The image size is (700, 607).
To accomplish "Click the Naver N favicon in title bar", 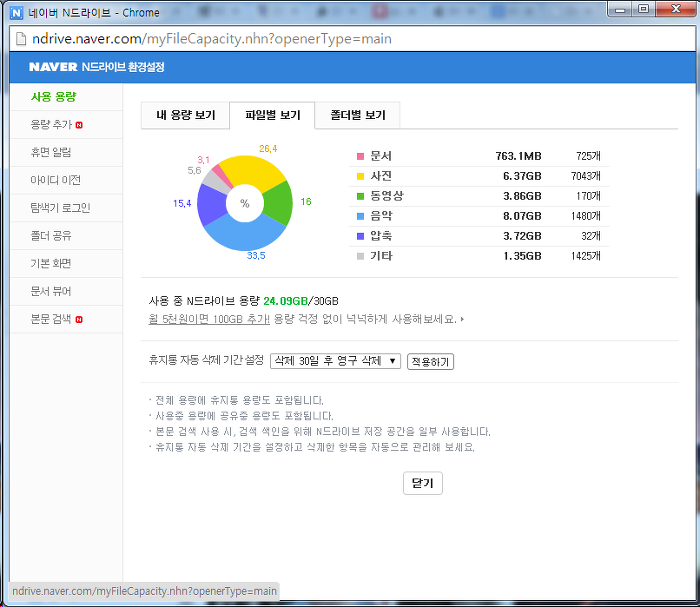I will click(17, 12).
